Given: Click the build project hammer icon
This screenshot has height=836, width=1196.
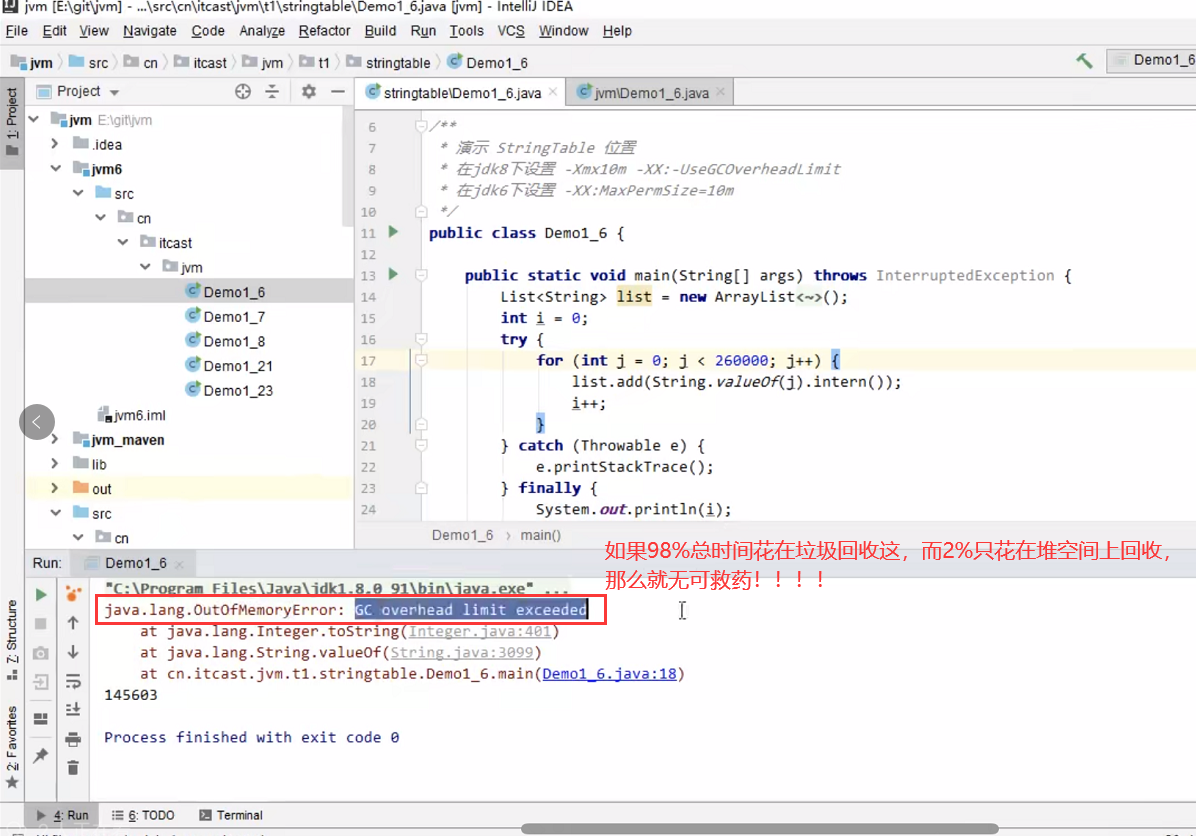Looking at the screenshot, I should (x=1084, y=61).
